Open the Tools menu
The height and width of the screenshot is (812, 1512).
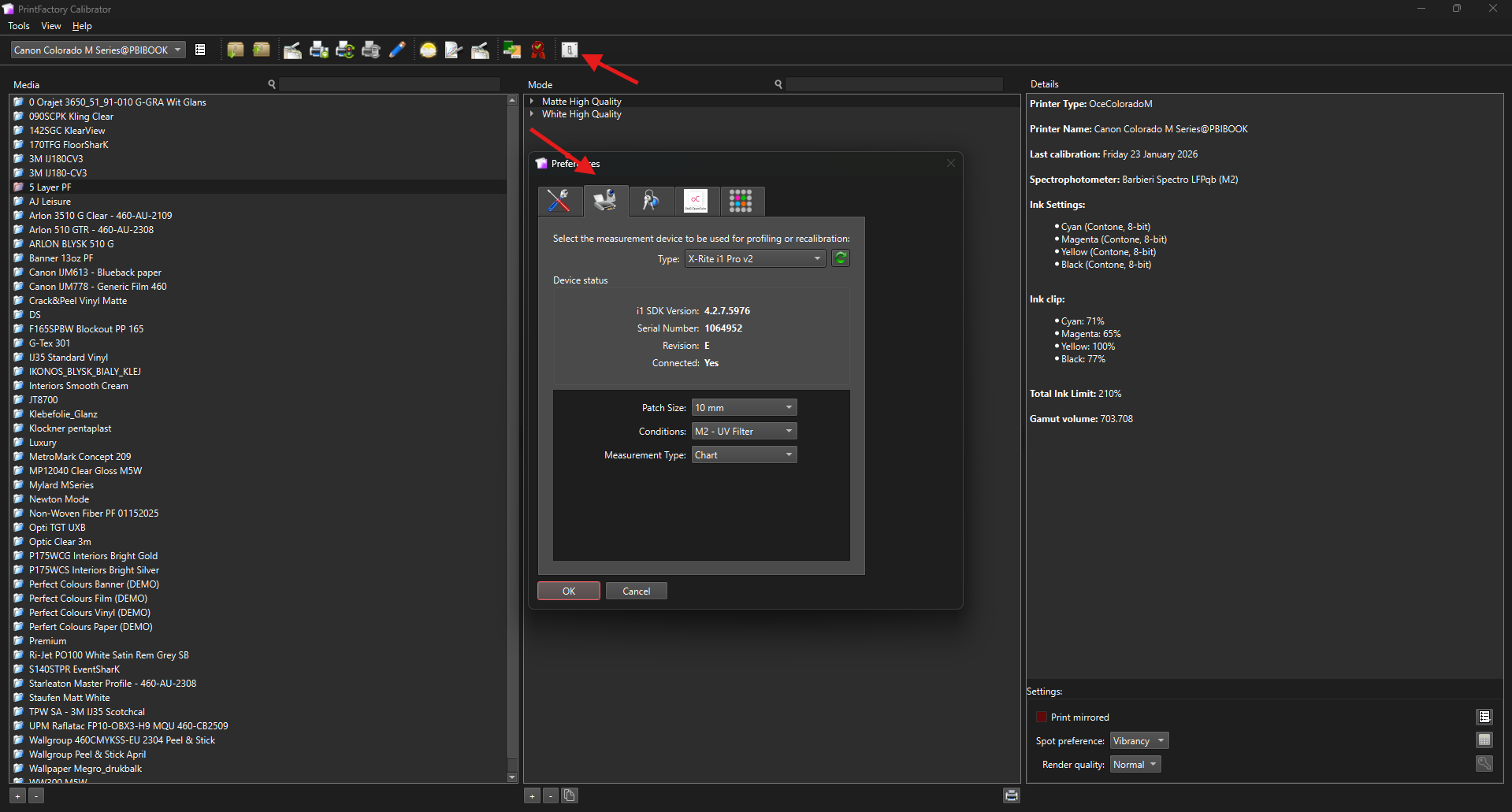click(19, 26)
